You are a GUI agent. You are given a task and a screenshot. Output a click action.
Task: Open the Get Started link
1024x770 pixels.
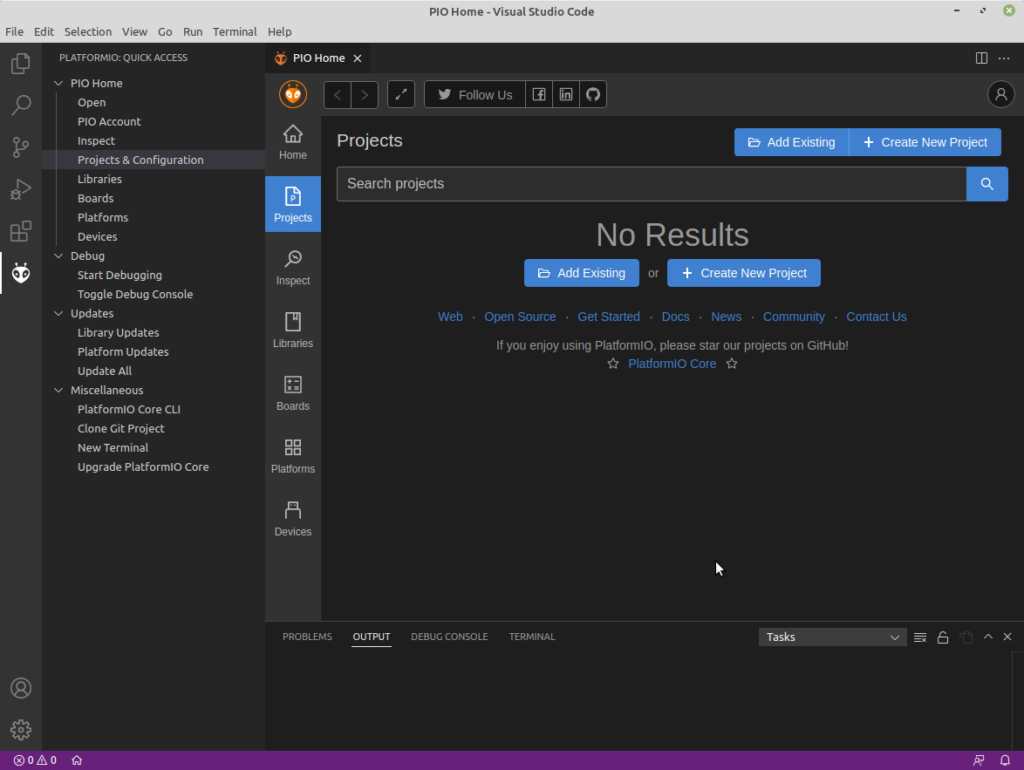point(609,317)
